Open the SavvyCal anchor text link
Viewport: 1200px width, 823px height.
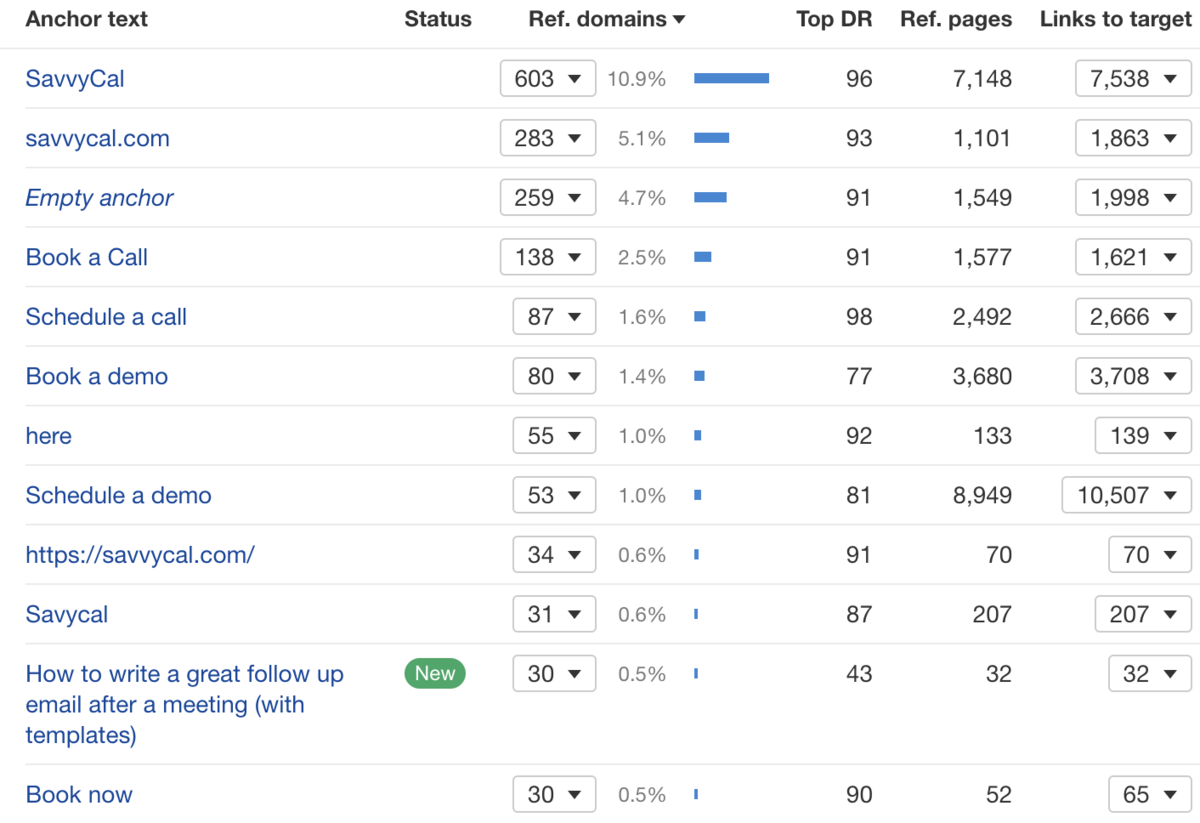pyautogui.click(x=75, y=79)
